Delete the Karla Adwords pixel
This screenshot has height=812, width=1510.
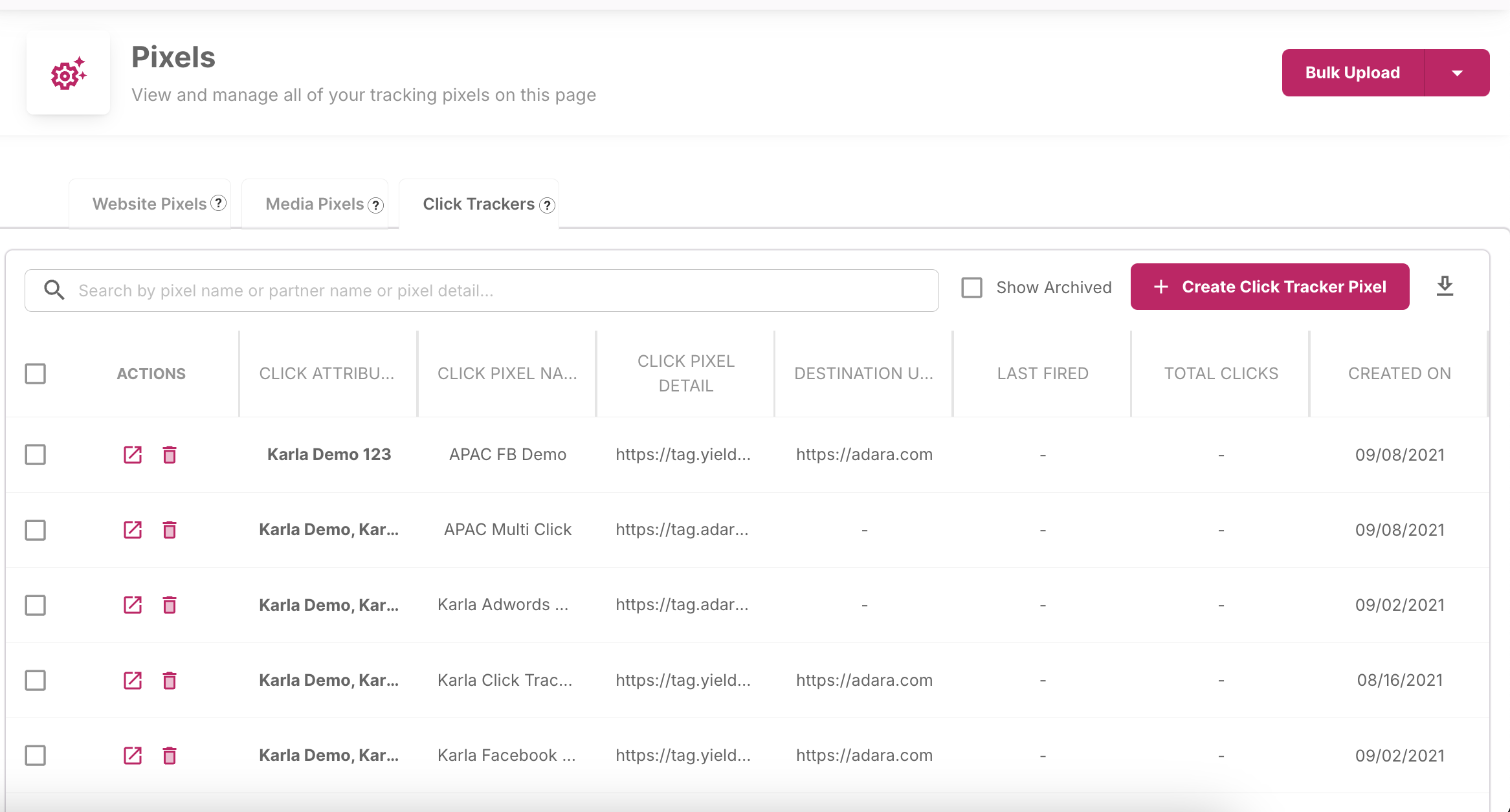[x=170, y=605]
